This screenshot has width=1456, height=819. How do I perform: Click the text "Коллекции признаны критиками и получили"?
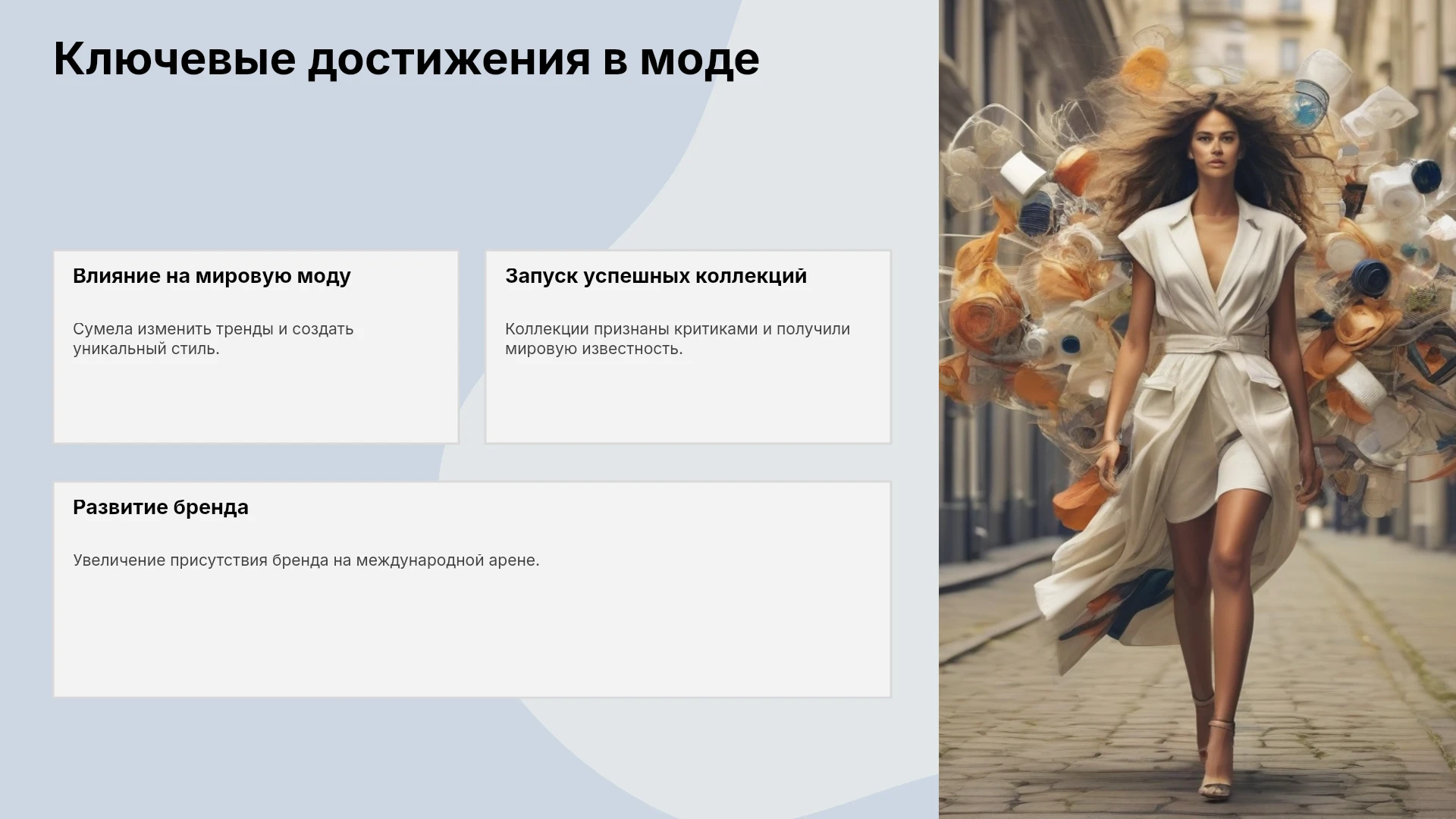(677, 329)
